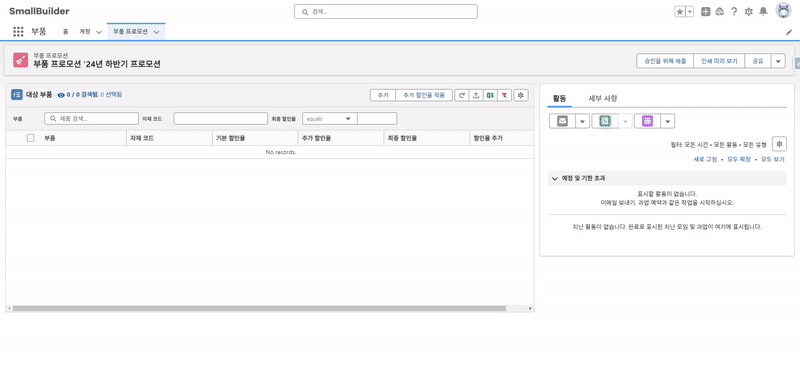Image resolution: width=800 pixels, height=379 pixels.
Task: Click the scrollbar left arrow
Action: pos(9,309)
